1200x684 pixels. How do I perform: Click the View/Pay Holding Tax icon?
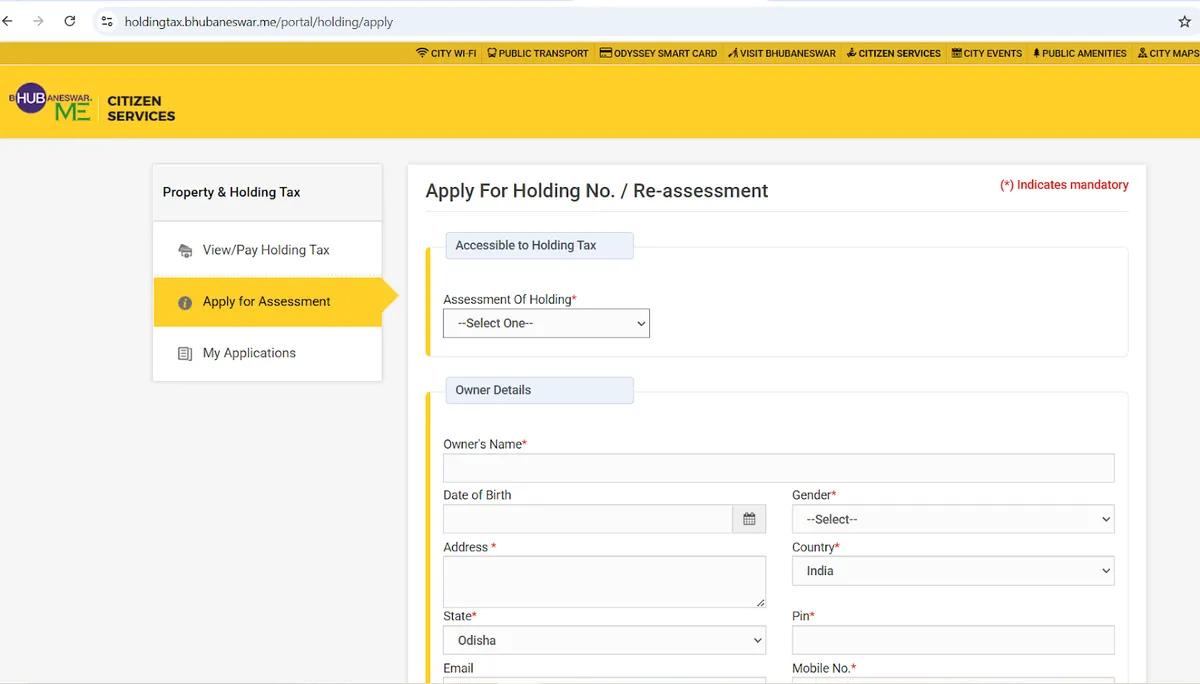pyautogui.click(x=184, y=251)
